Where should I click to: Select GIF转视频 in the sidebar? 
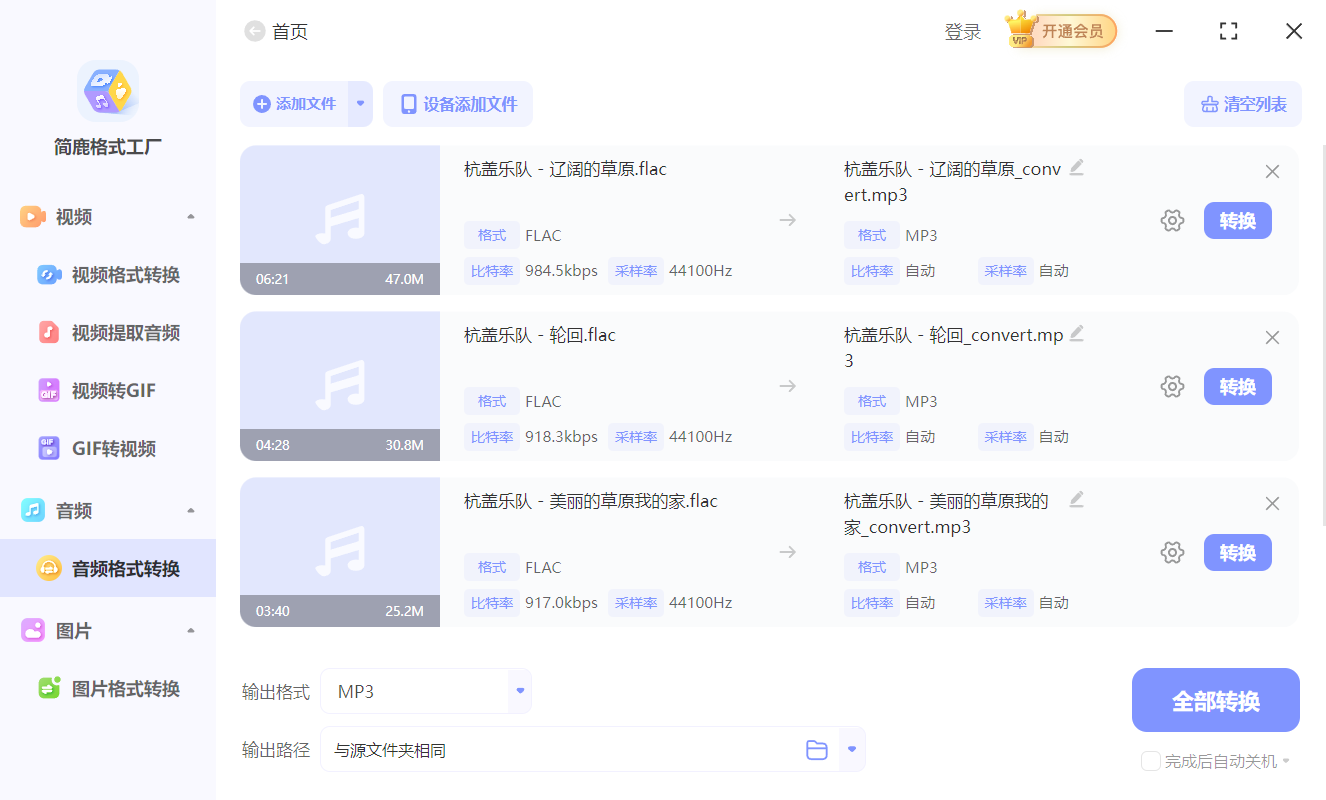pos(108,449)
